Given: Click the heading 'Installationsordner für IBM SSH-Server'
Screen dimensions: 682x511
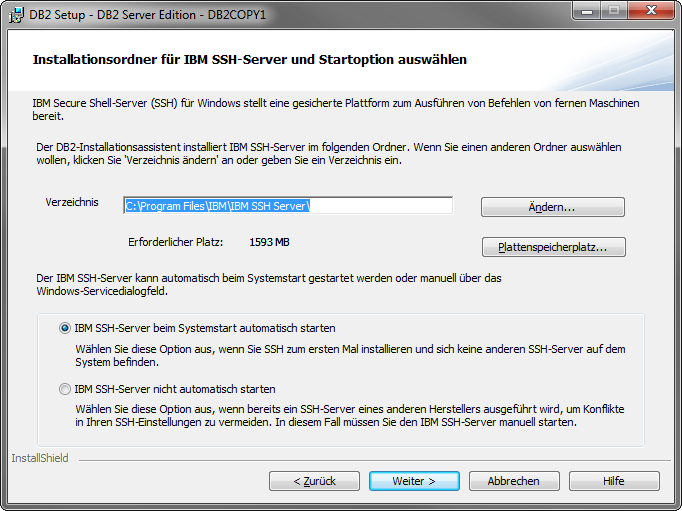Looking at the screenshot, I should coord(160,60).
